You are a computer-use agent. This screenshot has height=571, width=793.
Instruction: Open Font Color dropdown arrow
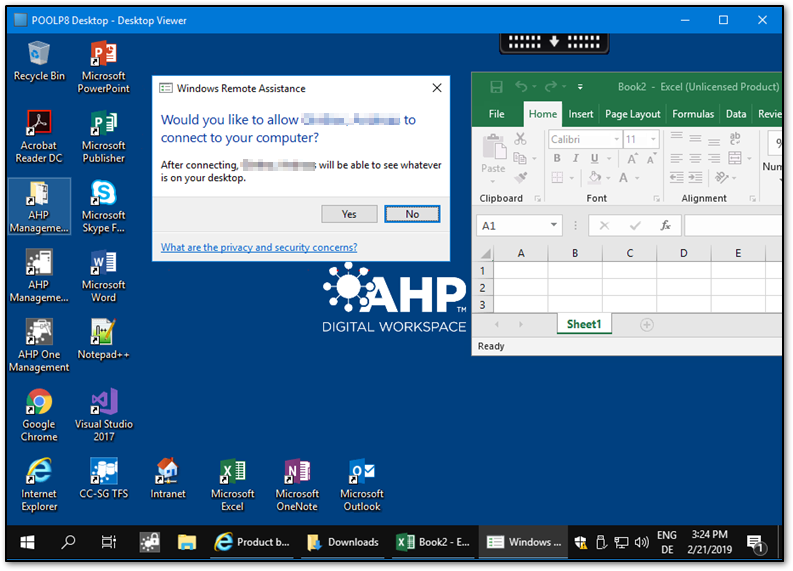click(x=637, y=178)
